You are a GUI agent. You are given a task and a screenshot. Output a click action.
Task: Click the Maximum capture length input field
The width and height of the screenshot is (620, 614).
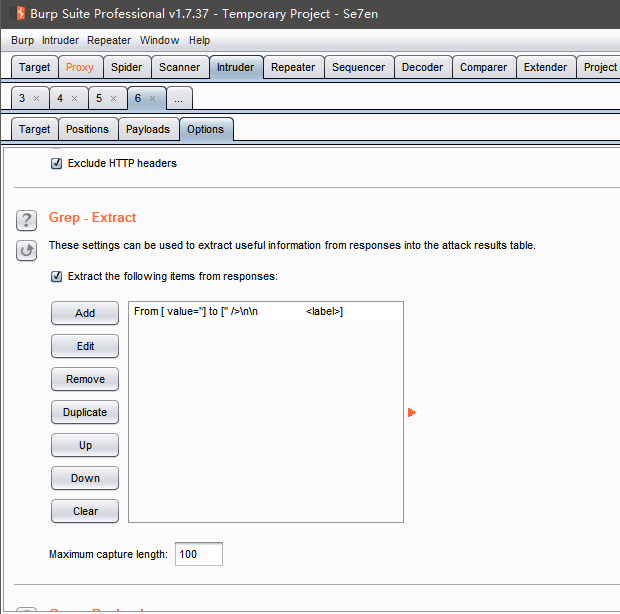pyautogui.click(x=199, y=554)
